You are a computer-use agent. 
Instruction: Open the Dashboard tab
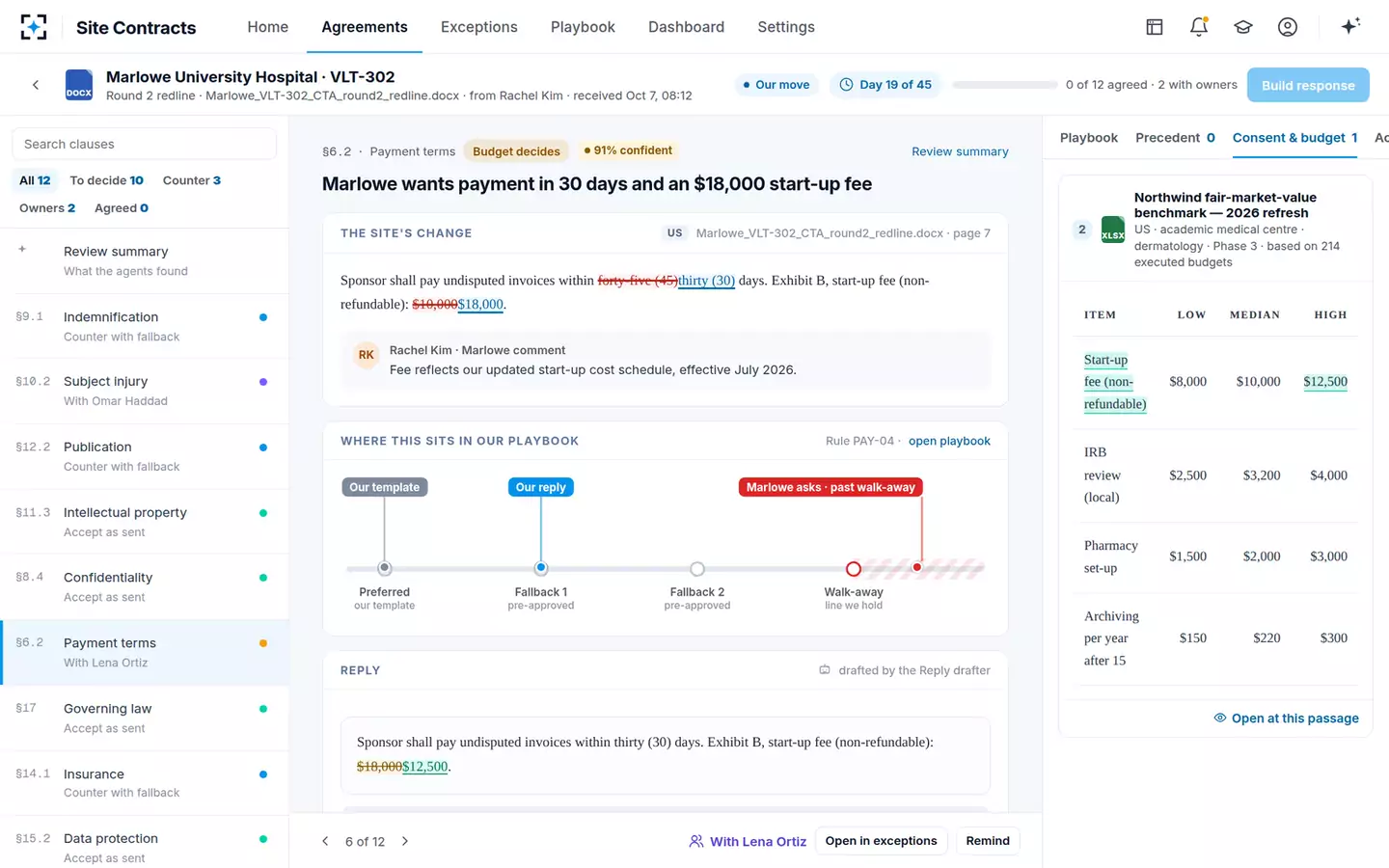click(686, 27)
